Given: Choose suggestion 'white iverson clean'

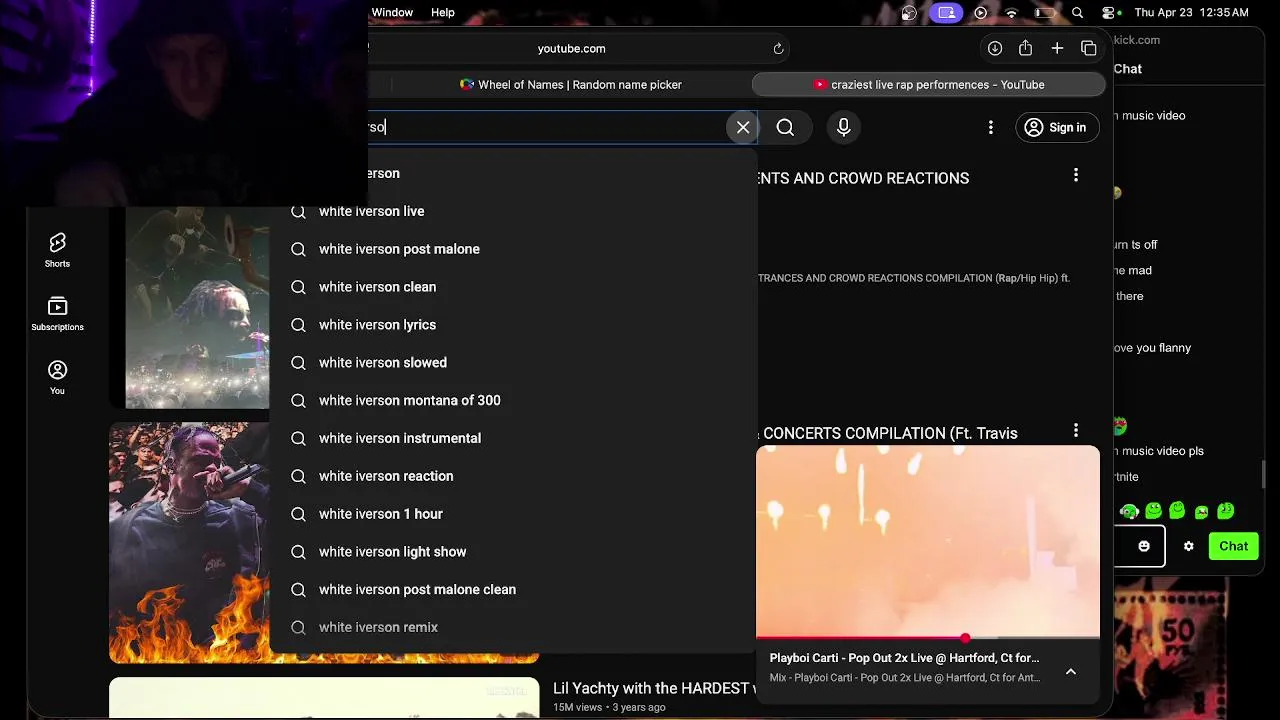Looking at the screenshot, I should [512, 287].
